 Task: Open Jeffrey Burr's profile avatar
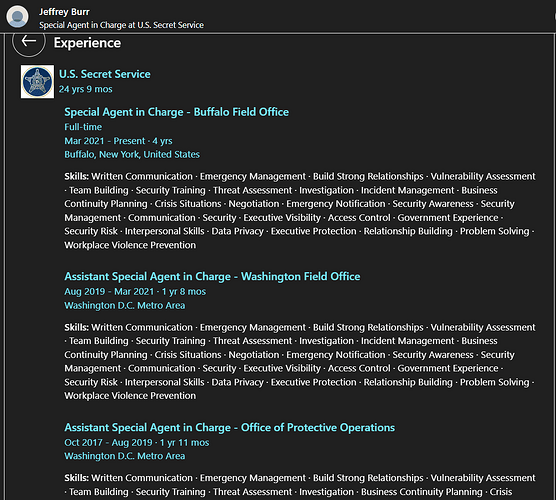[17, 17]
